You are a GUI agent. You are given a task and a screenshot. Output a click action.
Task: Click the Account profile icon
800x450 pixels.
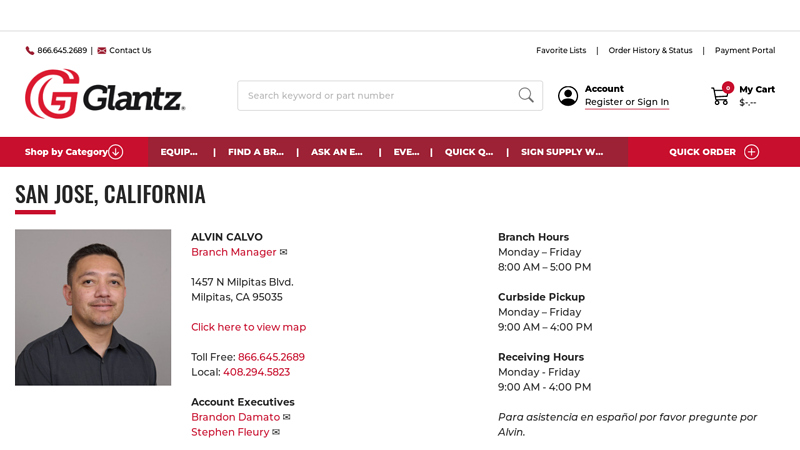tap(567, 95)
